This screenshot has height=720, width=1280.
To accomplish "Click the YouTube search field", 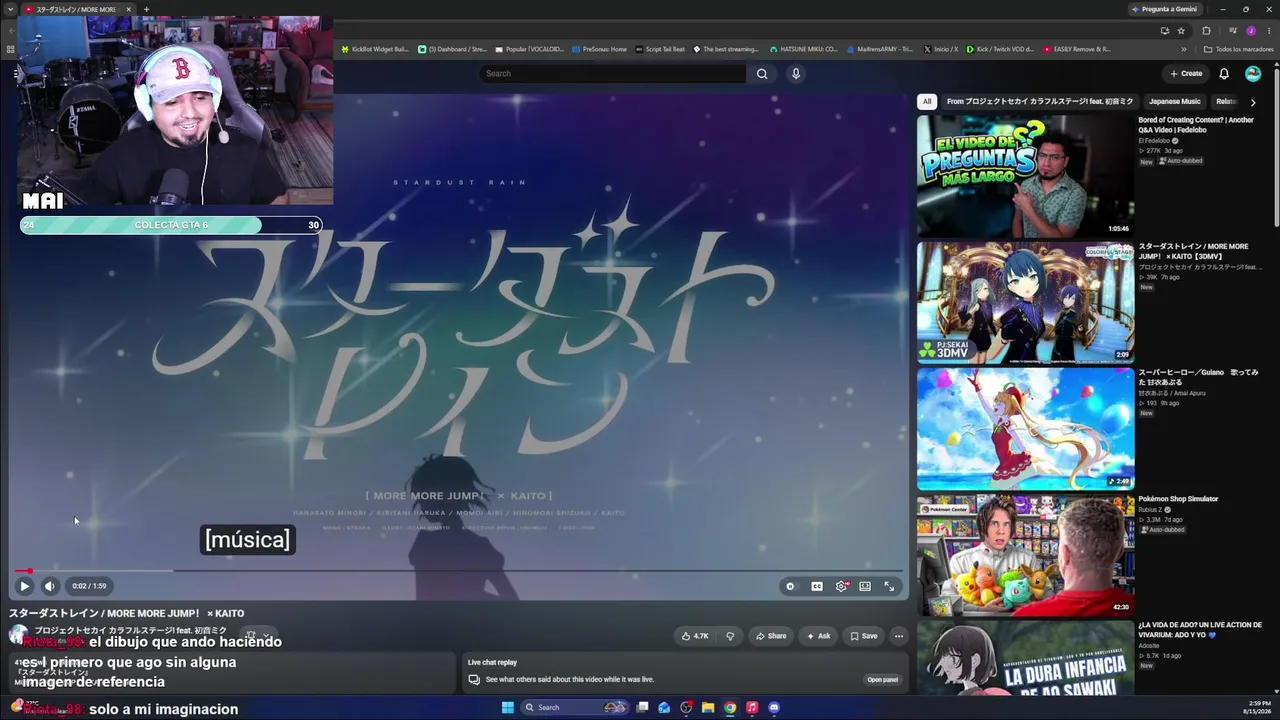I will click(x=613, y=73).
